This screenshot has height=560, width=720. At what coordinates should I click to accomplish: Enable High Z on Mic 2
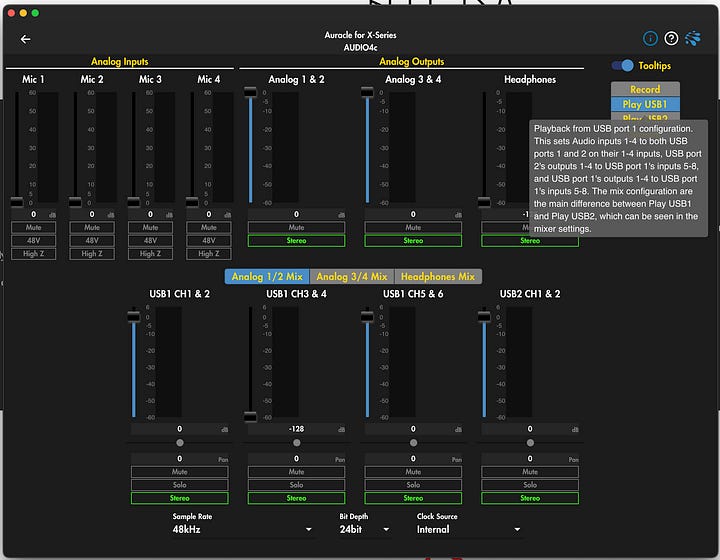pos(92,254)
